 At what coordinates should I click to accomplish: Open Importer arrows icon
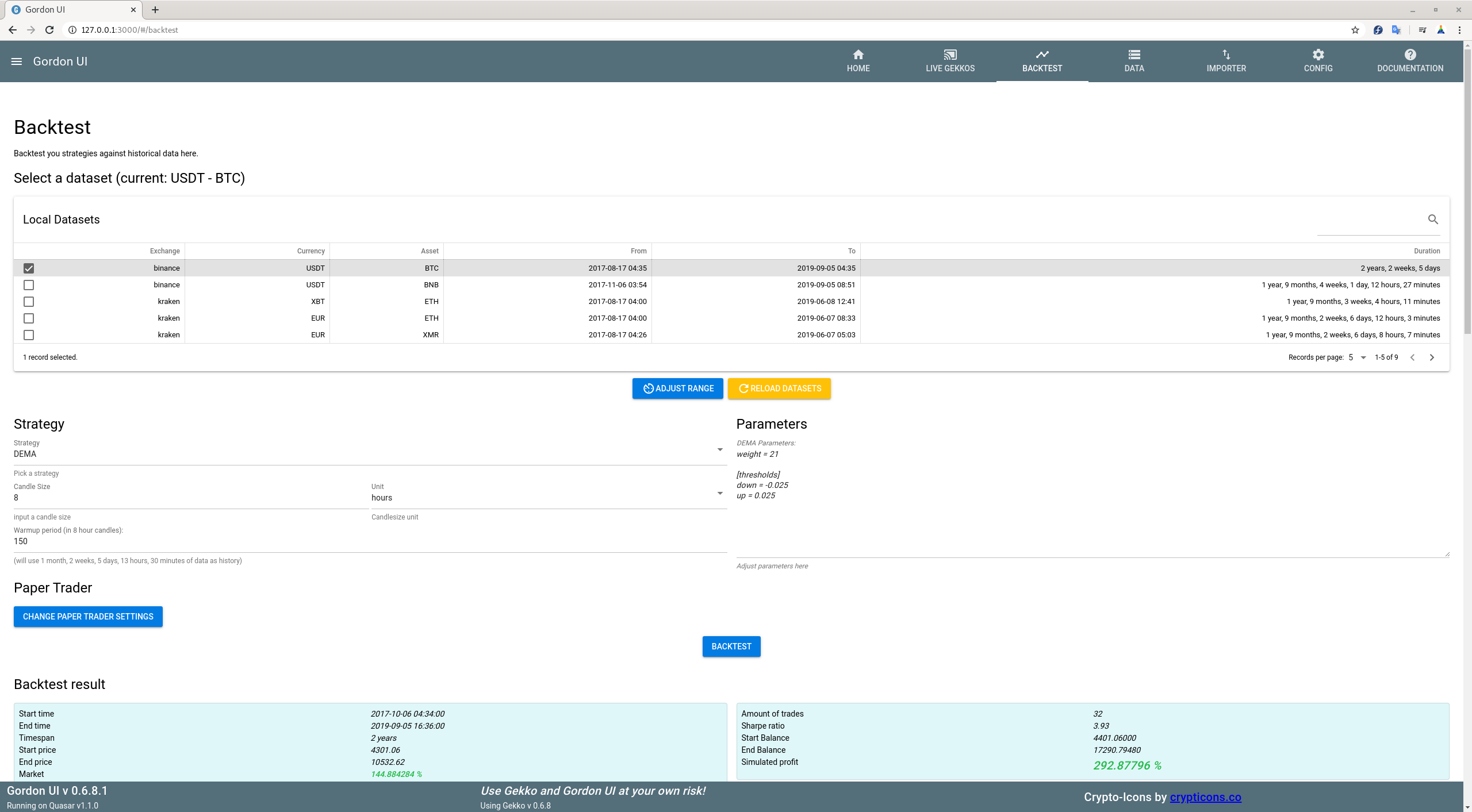[1226, 55]
